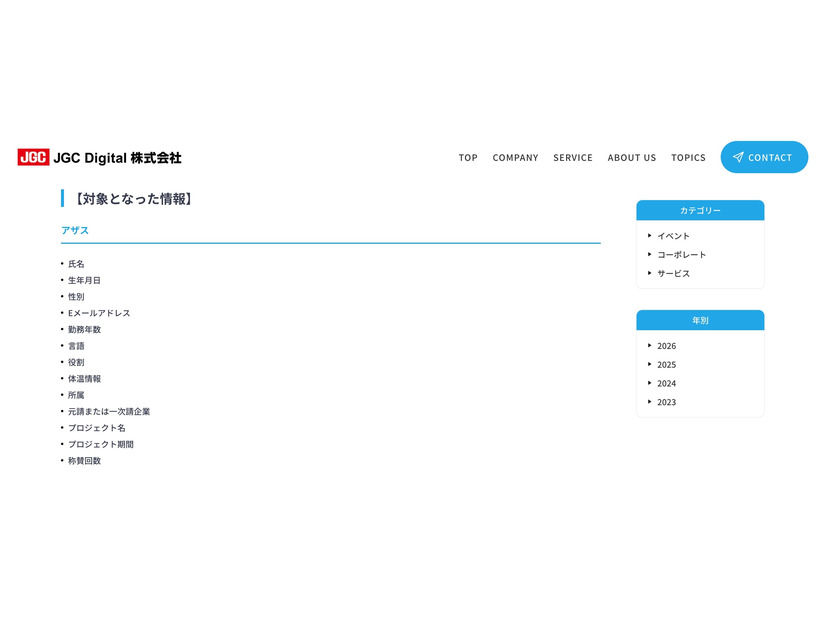Click the arrow marker beside コーポレート
826x620 pixels.
coord(650,254)
